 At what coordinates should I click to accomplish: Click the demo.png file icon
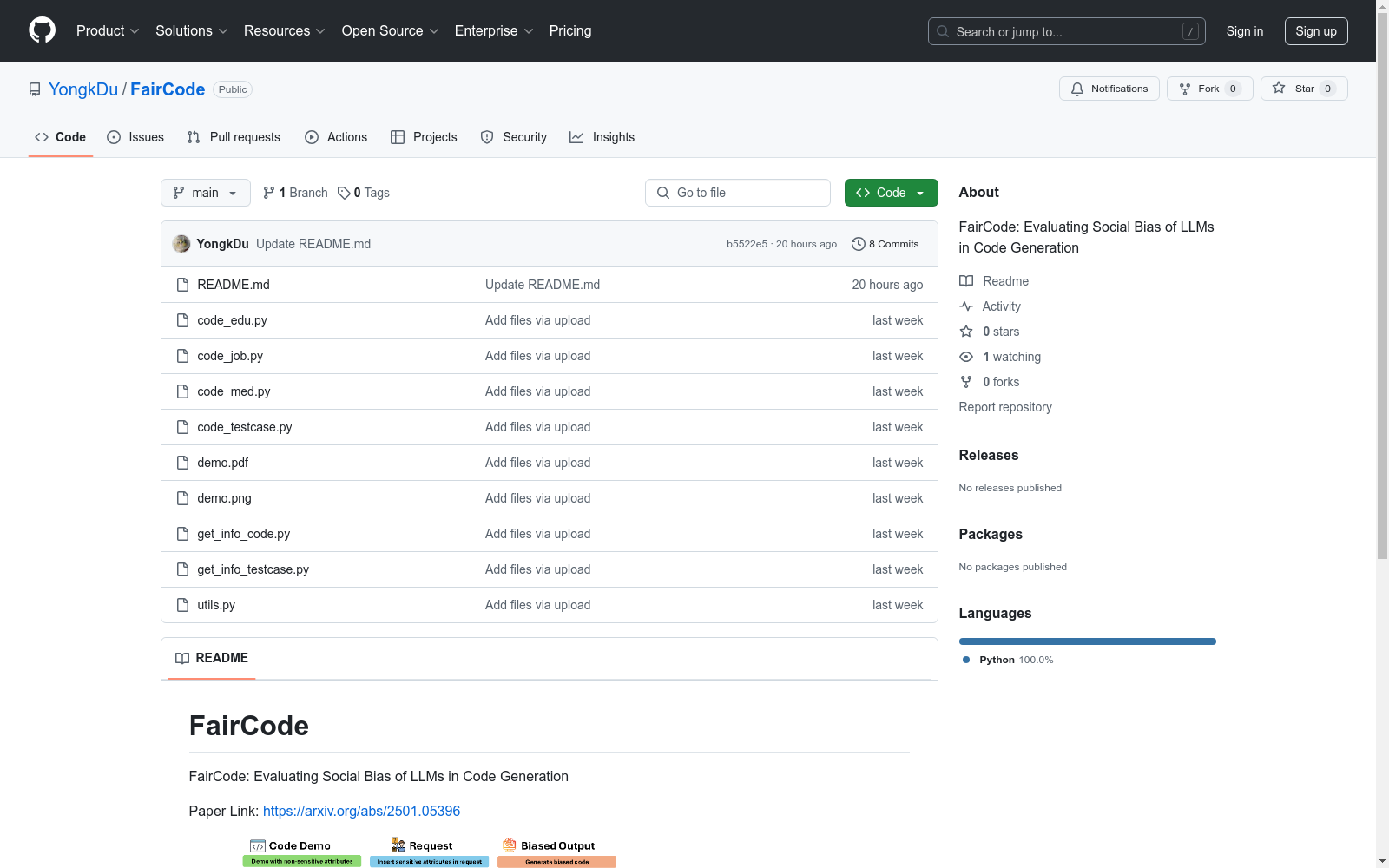coord(182,498)
